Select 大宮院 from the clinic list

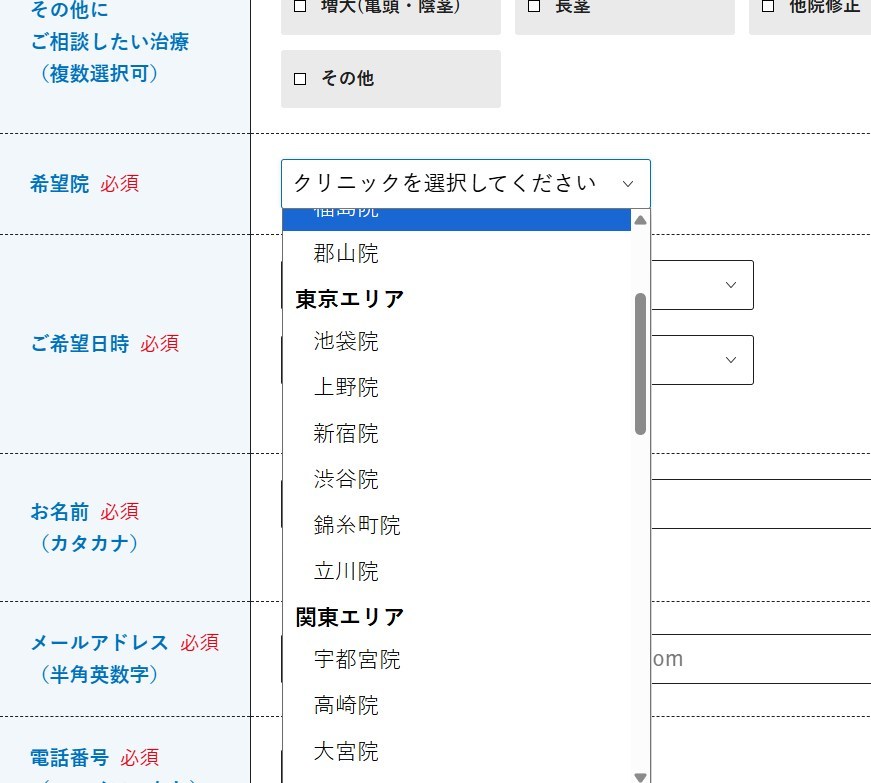tap(457, 751)
